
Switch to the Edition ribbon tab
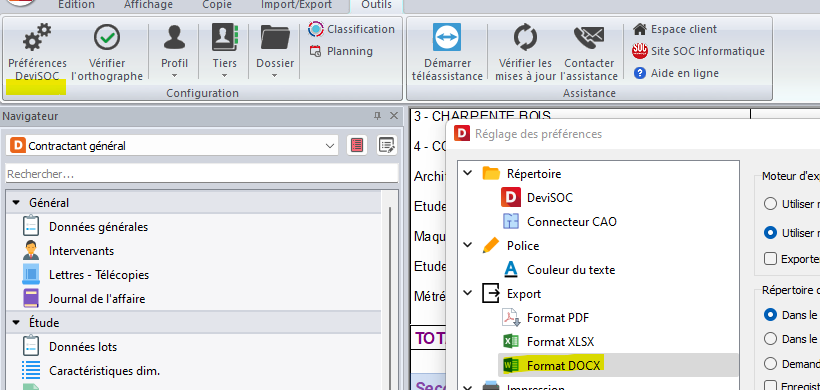(x=76, y=5)
